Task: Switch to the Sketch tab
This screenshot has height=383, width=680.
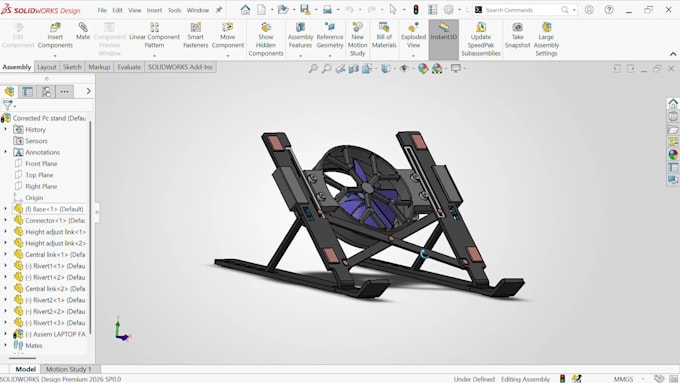Action: 72,67
